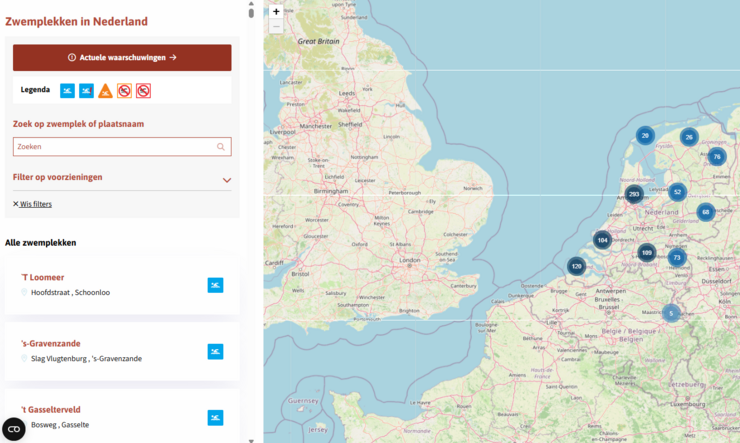Click the Wis filters link

coord(33,204)
